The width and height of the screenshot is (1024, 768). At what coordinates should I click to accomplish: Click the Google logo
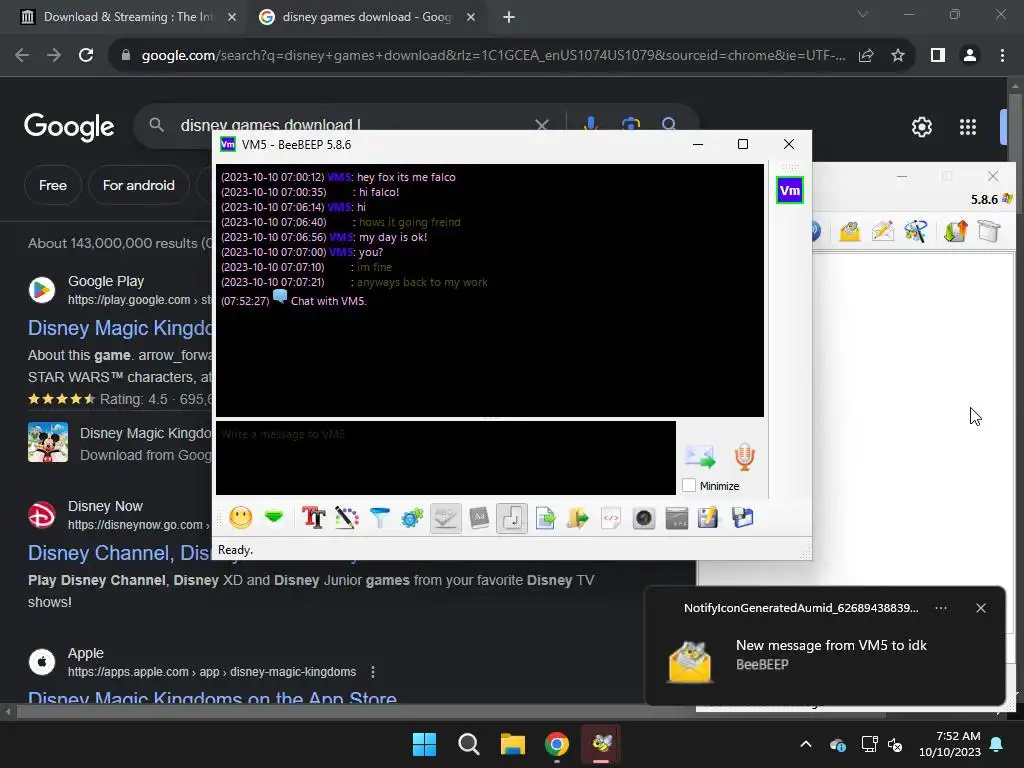pyautogui.click(x=69, y=127)
